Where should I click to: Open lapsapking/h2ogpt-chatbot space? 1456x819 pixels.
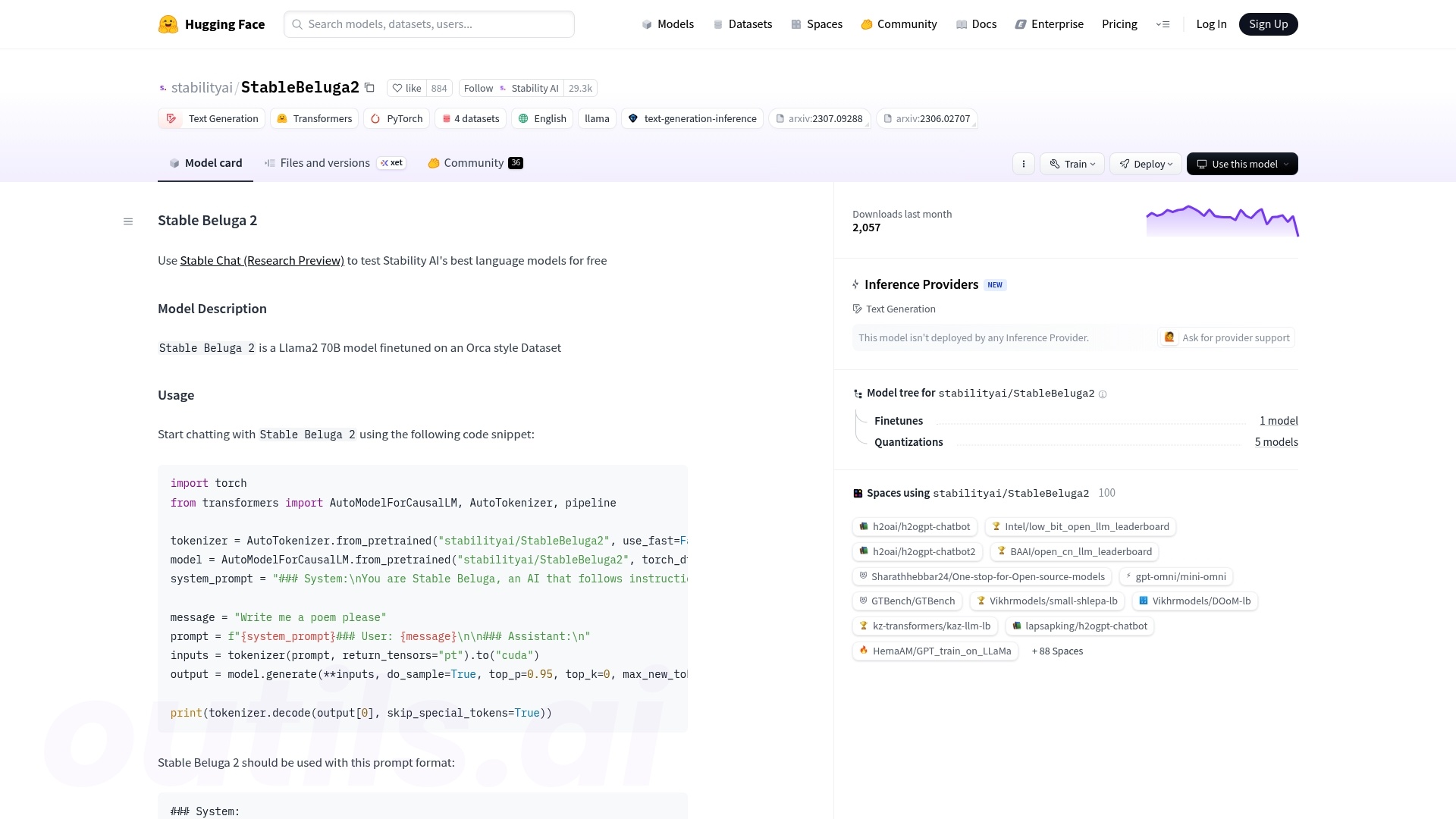pyautogui.click(x=1079, y=626)
